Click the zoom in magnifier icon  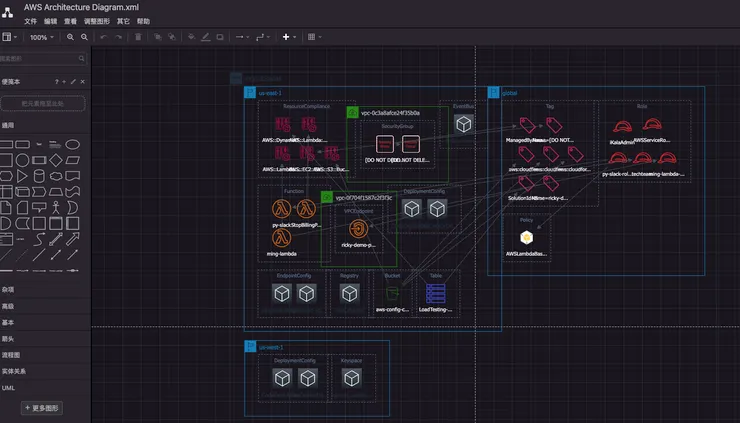[70, 37]
